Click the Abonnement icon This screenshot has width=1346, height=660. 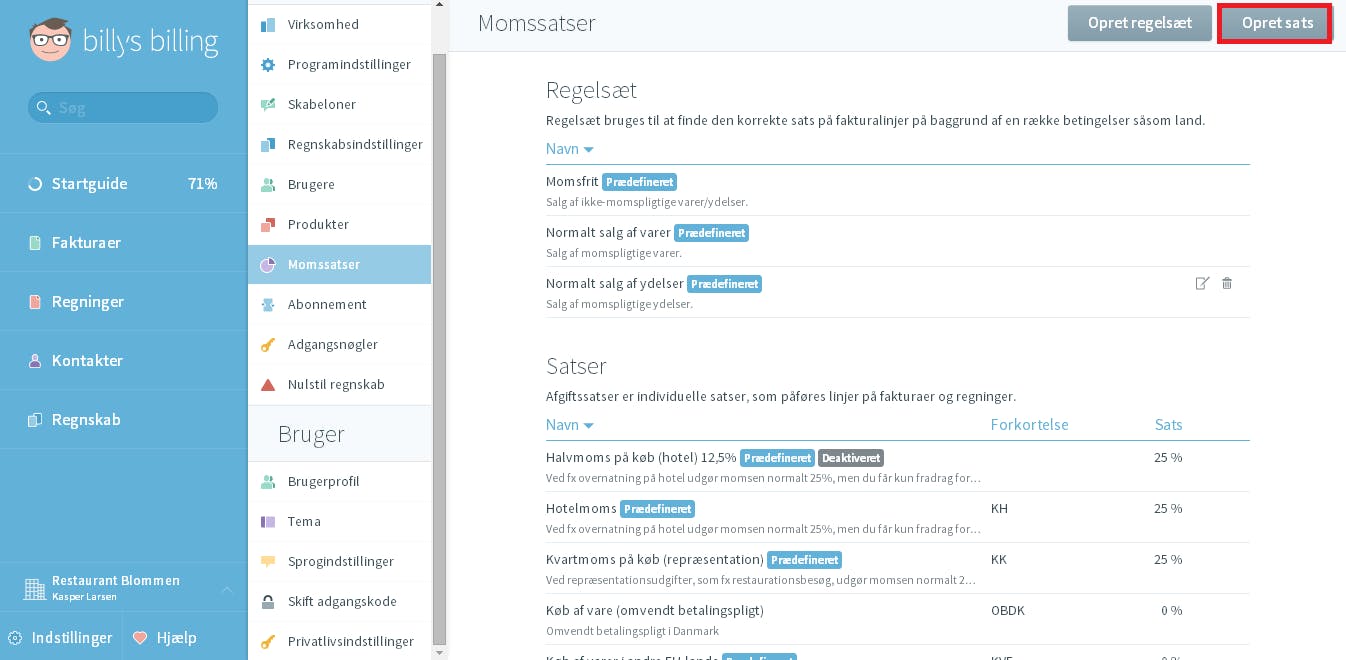point(268,305)
